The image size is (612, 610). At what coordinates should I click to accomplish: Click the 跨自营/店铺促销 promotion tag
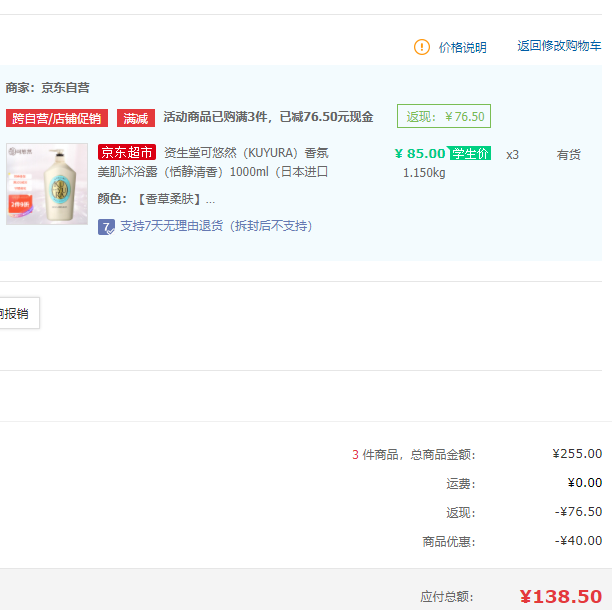tap(57, 118)
